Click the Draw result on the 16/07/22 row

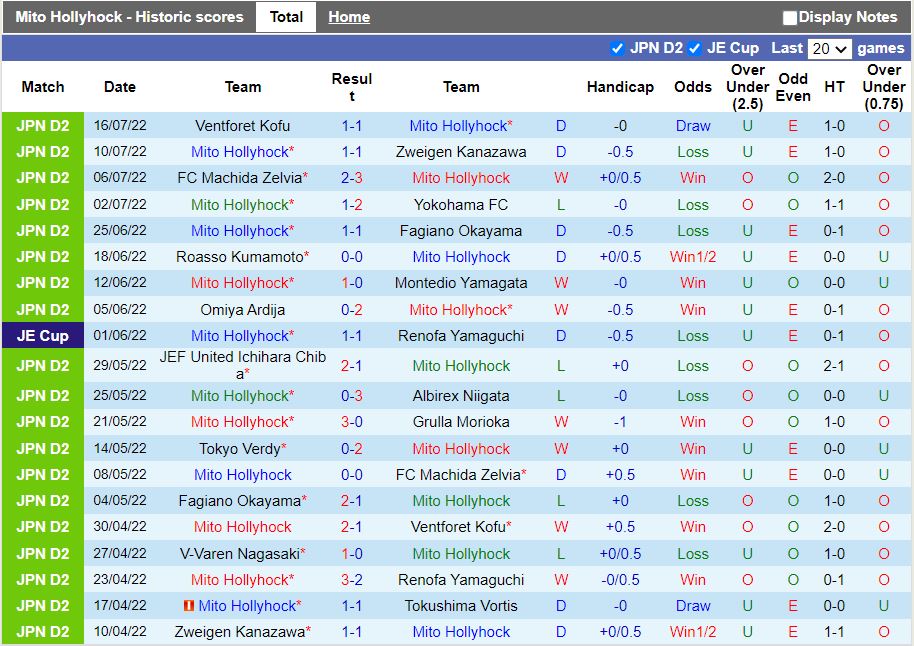[693, 126]
